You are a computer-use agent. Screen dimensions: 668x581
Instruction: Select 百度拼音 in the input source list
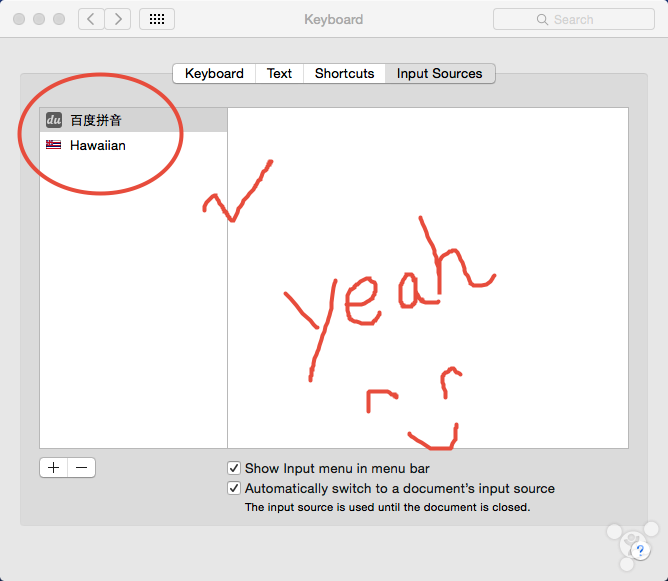[96, 120]
